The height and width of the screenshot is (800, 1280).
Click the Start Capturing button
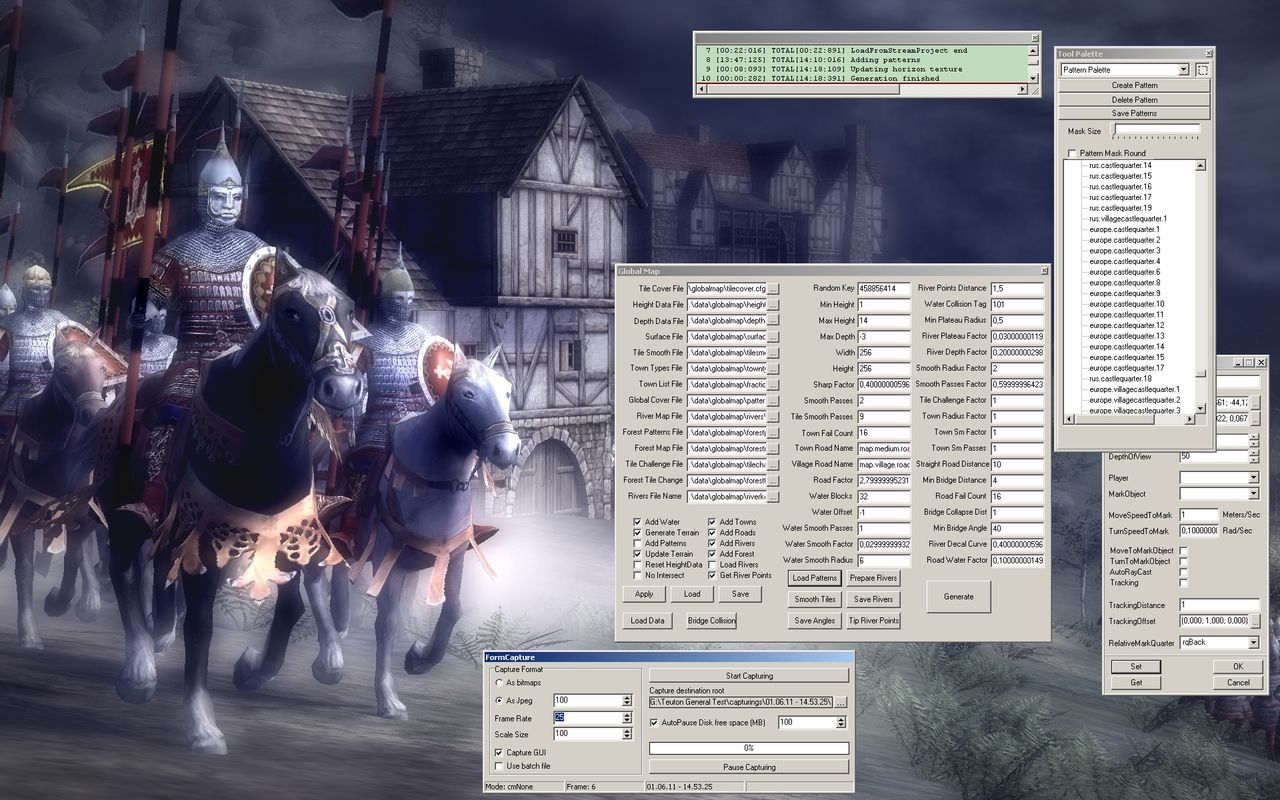(x=749, y=676)
